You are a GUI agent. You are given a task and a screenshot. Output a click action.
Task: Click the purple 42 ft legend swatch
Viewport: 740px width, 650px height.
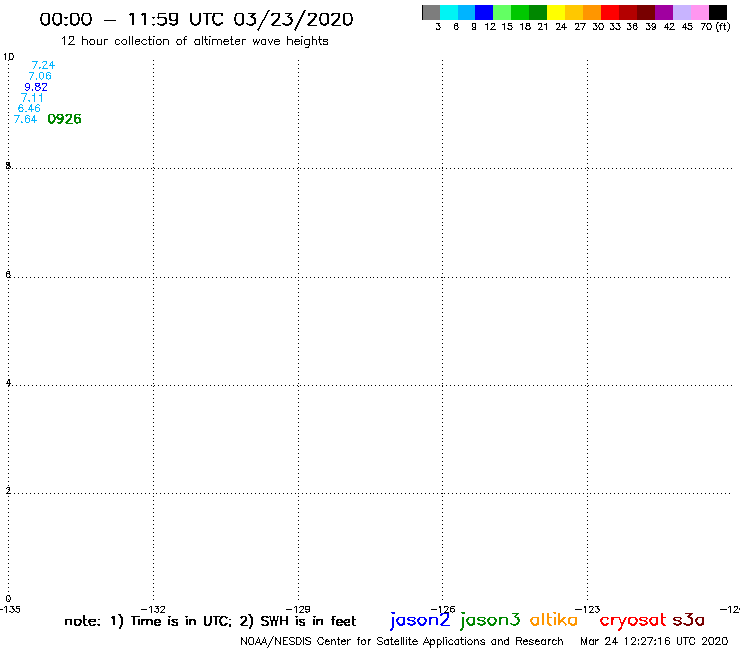point(664,12)
